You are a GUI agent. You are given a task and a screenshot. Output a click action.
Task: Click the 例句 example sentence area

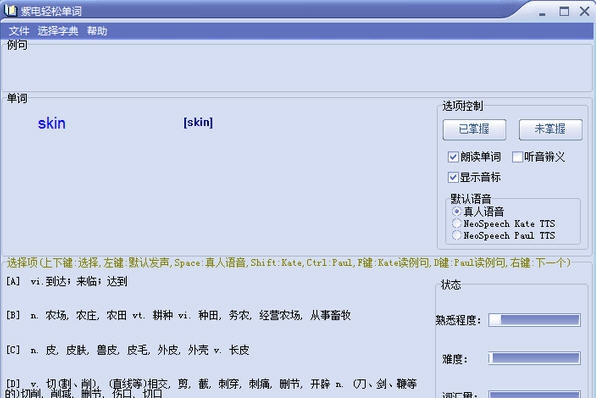[x=298, y=68]
